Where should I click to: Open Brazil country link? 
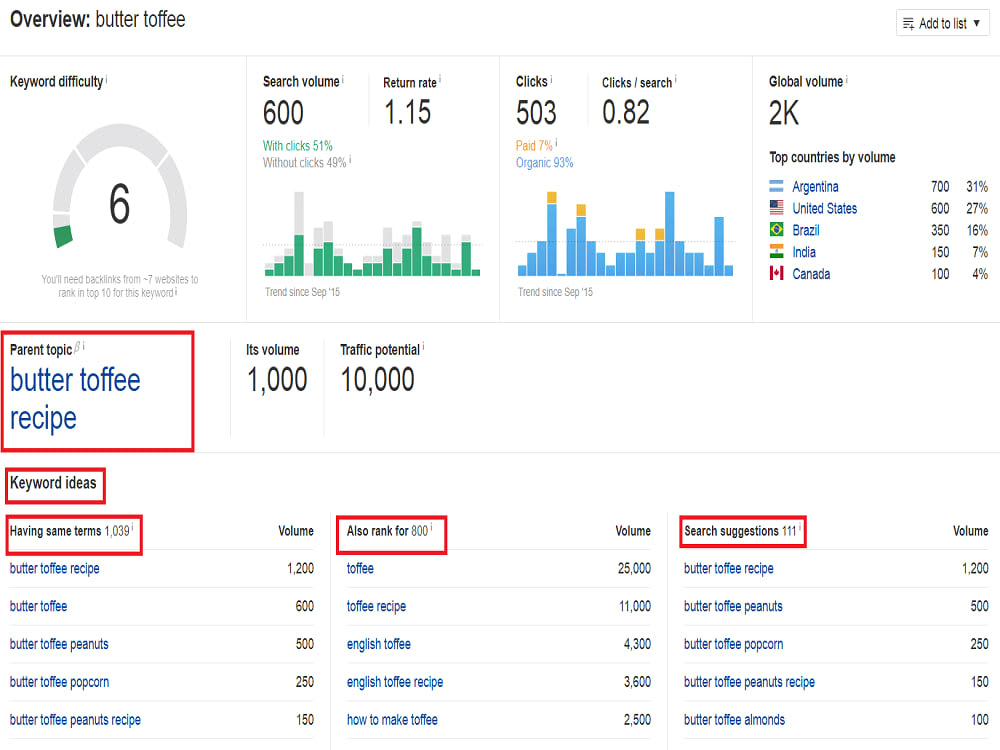[x=805, y=230]
